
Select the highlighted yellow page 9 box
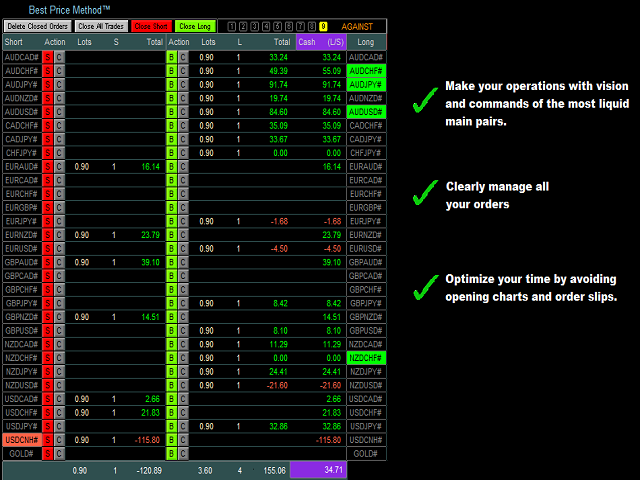click(x=323, y=27)
